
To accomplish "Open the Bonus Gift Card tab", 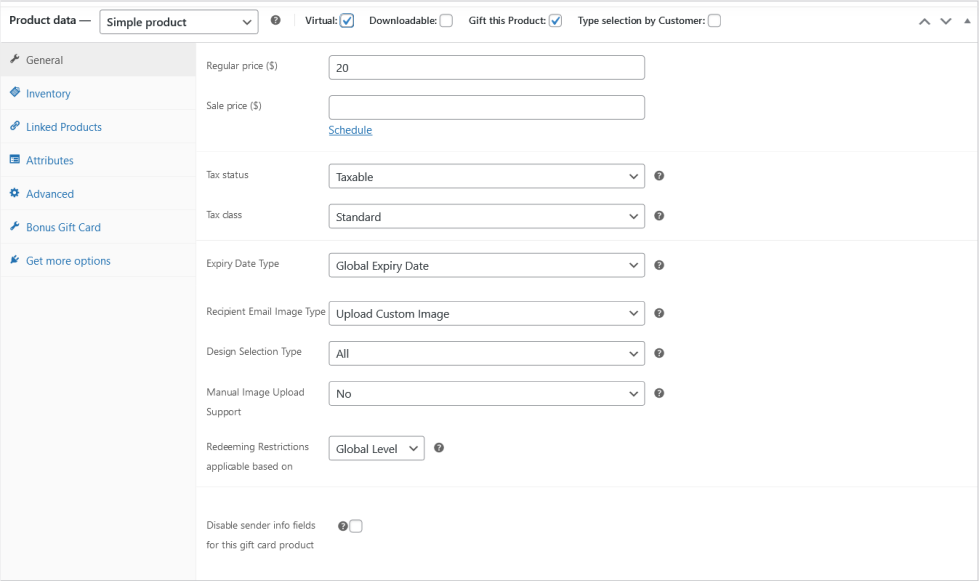I will (63, 228).
